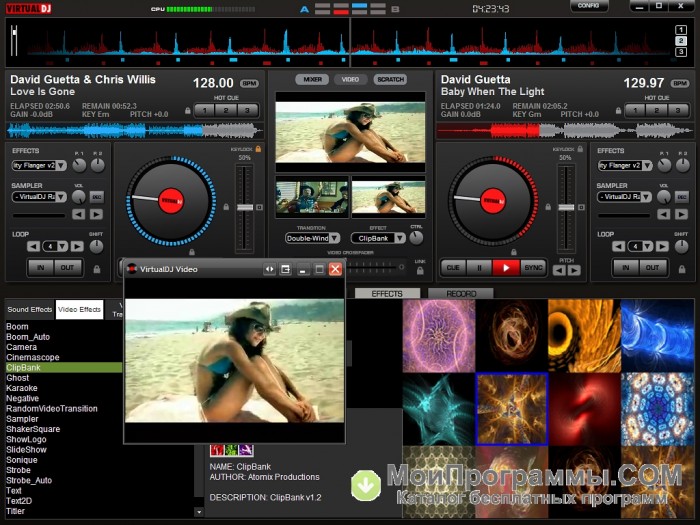
Task: Switch to the VIDEO panel
Action: [350, 79]
